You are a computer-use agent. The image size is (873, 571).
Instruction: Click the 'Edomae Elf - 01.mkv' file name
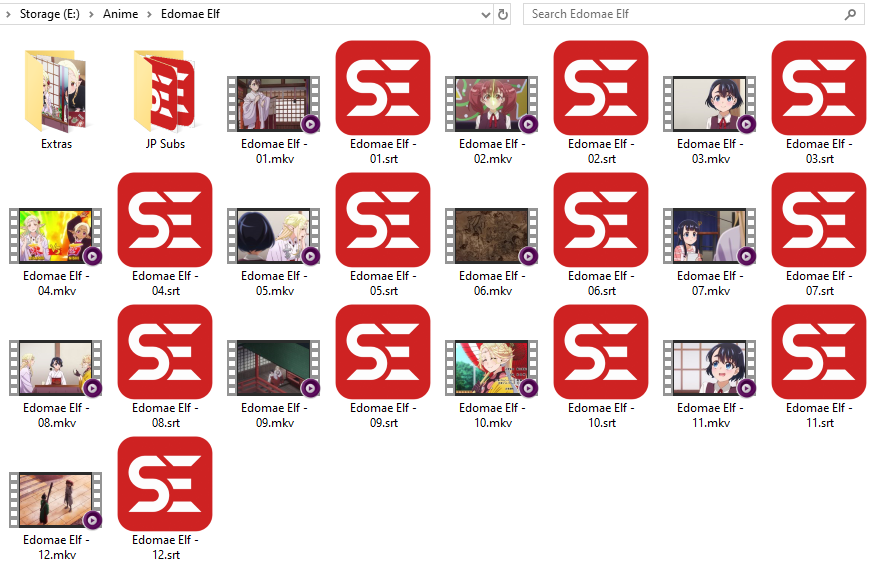(x=274, y=151)
